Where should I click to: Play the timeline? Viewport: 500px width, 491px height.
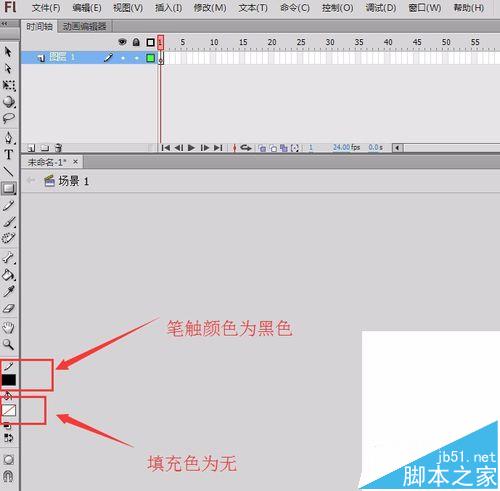point(191,147)
